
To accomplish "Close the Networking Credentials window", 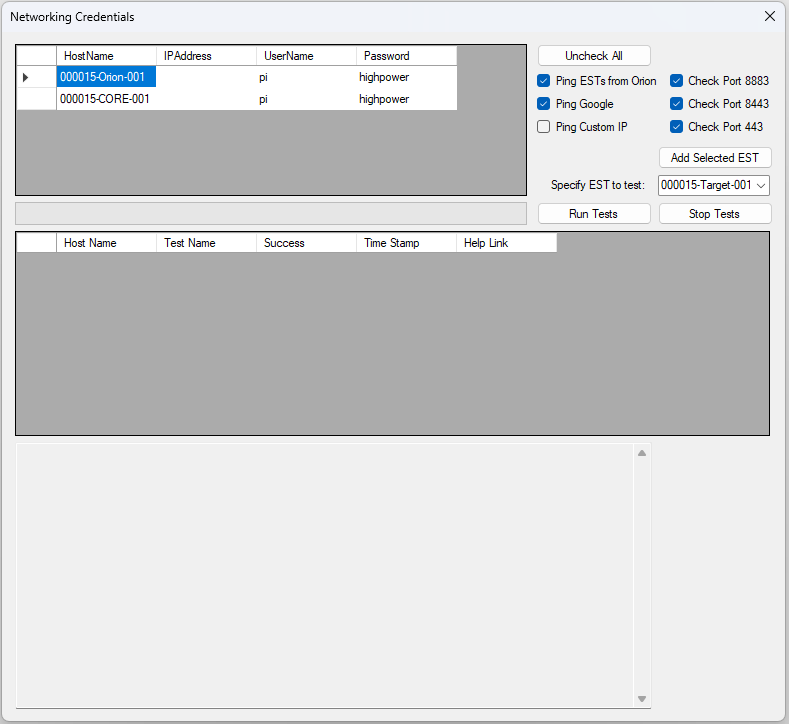I will pyautogui.click(x=769, y=17).
